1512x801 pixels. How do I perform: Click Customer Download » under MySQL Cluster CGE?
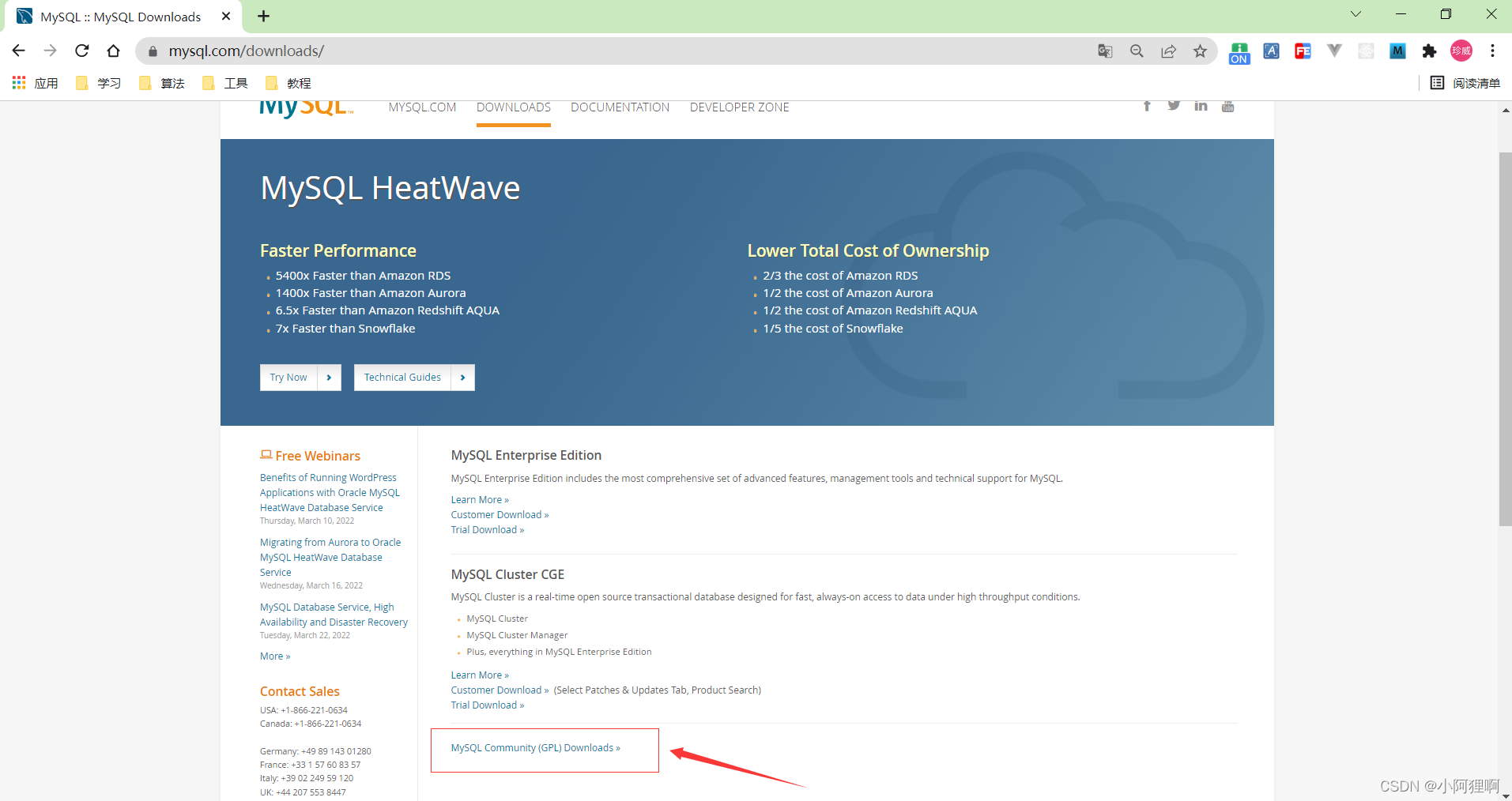[500, 690]
